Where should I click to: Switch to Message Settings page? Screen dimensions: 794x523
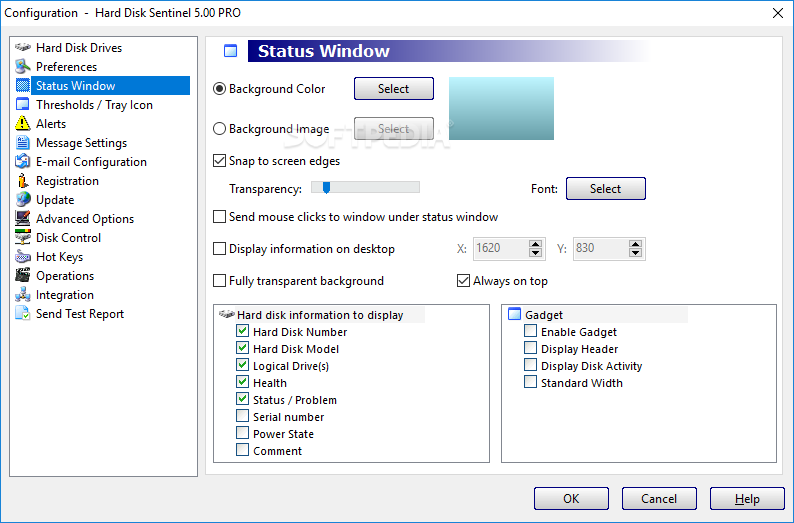coord(82,143)
